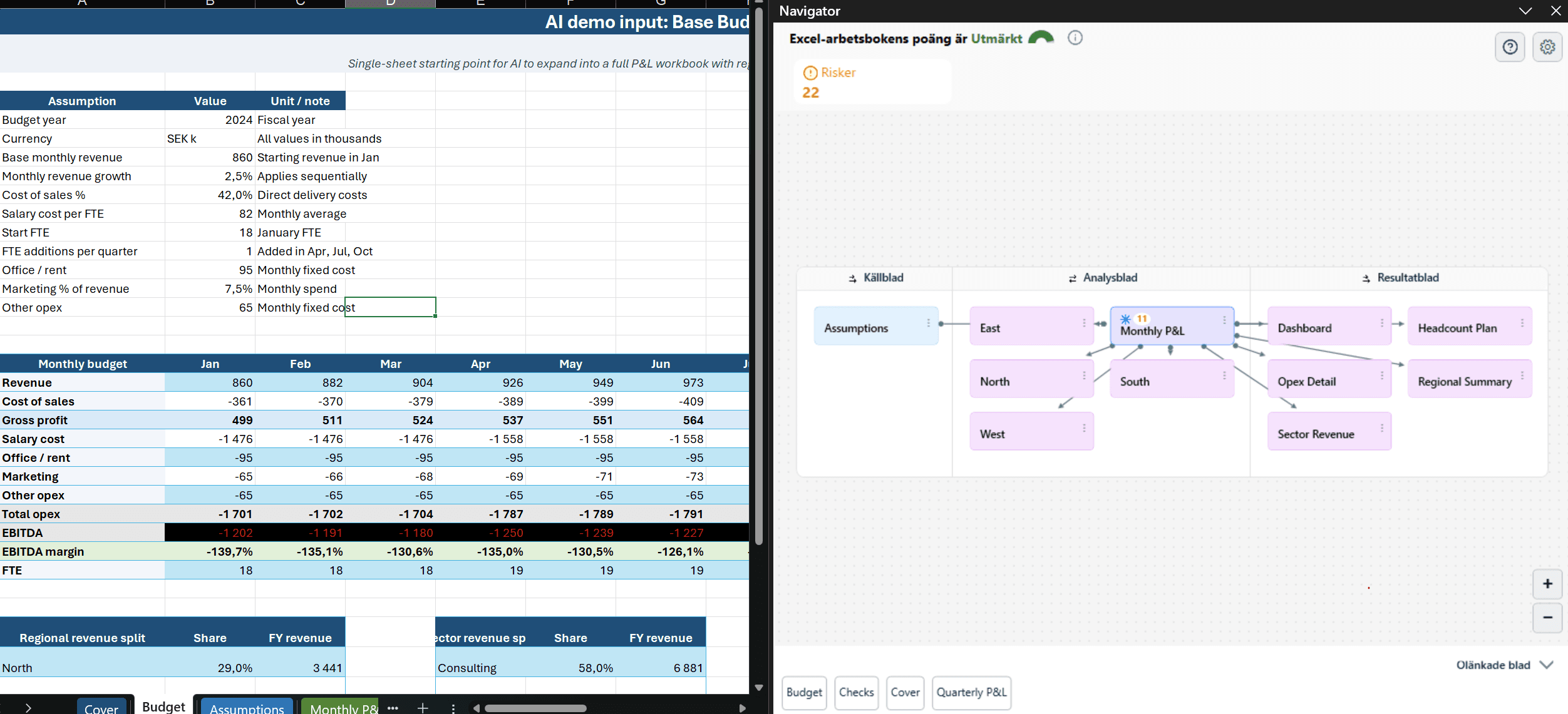Open the Assumptions node options dots

pos(928,323)
